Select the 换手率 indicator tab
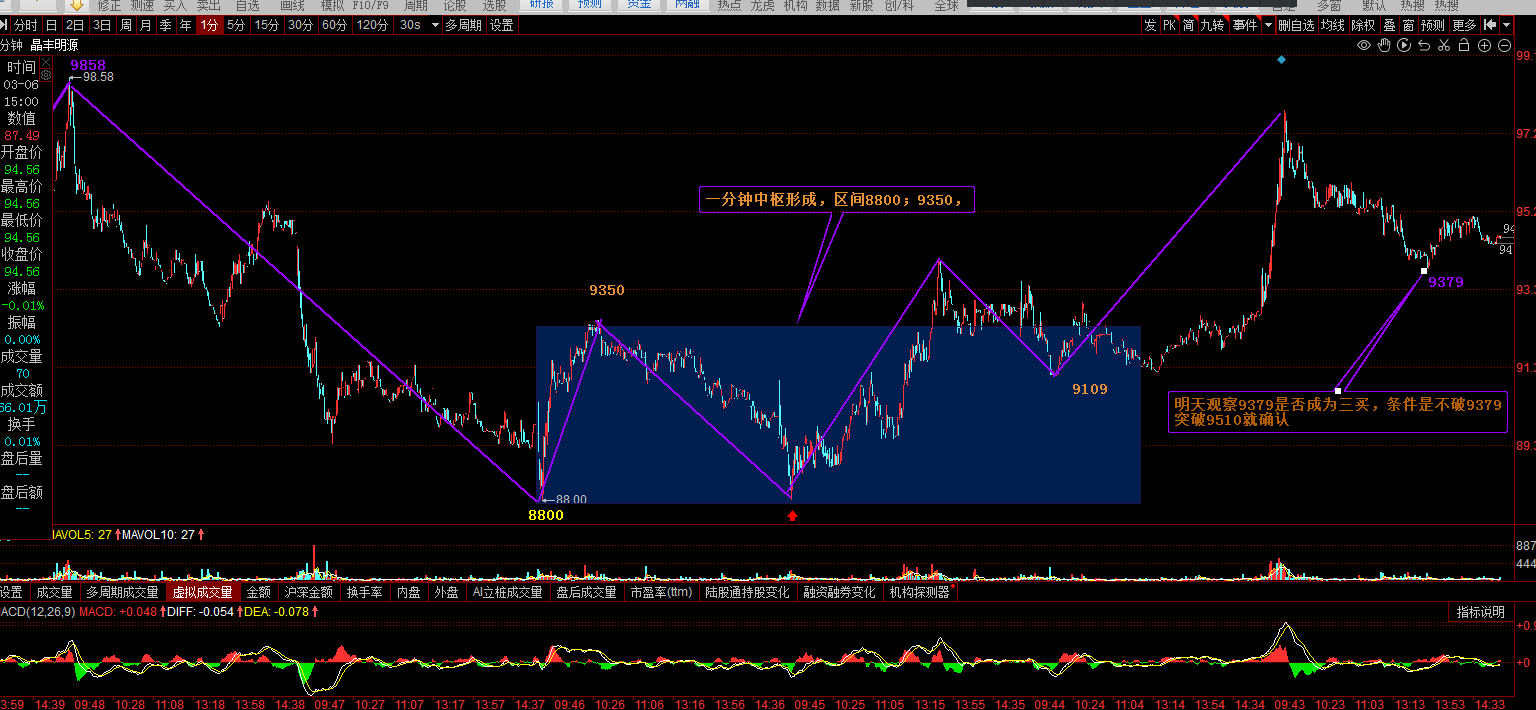 pyautogui.click(x=365, y=592)
